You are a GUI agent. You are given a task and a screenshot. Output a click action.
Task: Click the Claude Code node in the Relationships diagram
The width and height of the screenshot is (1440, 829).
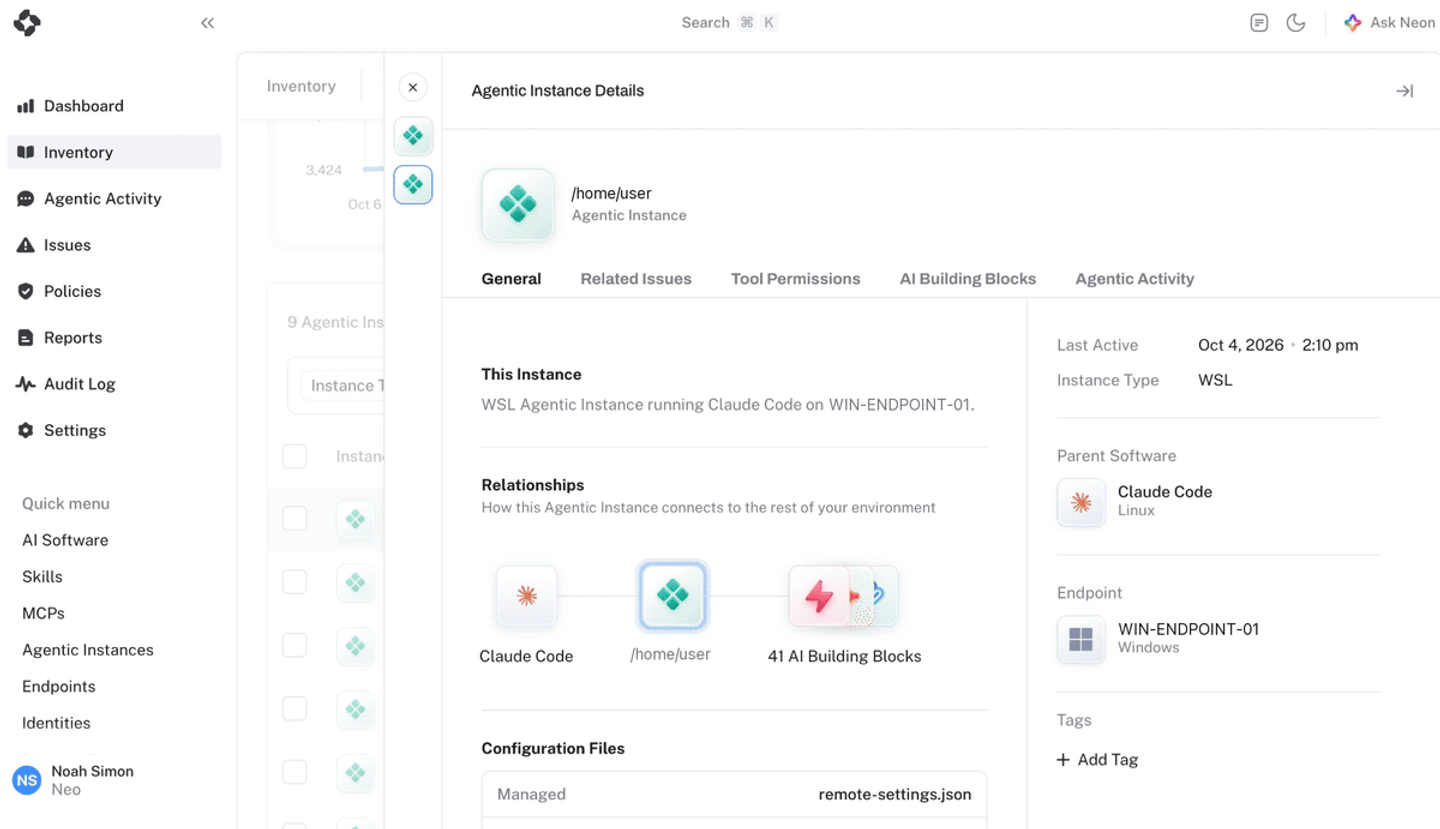tap(527, 597)
